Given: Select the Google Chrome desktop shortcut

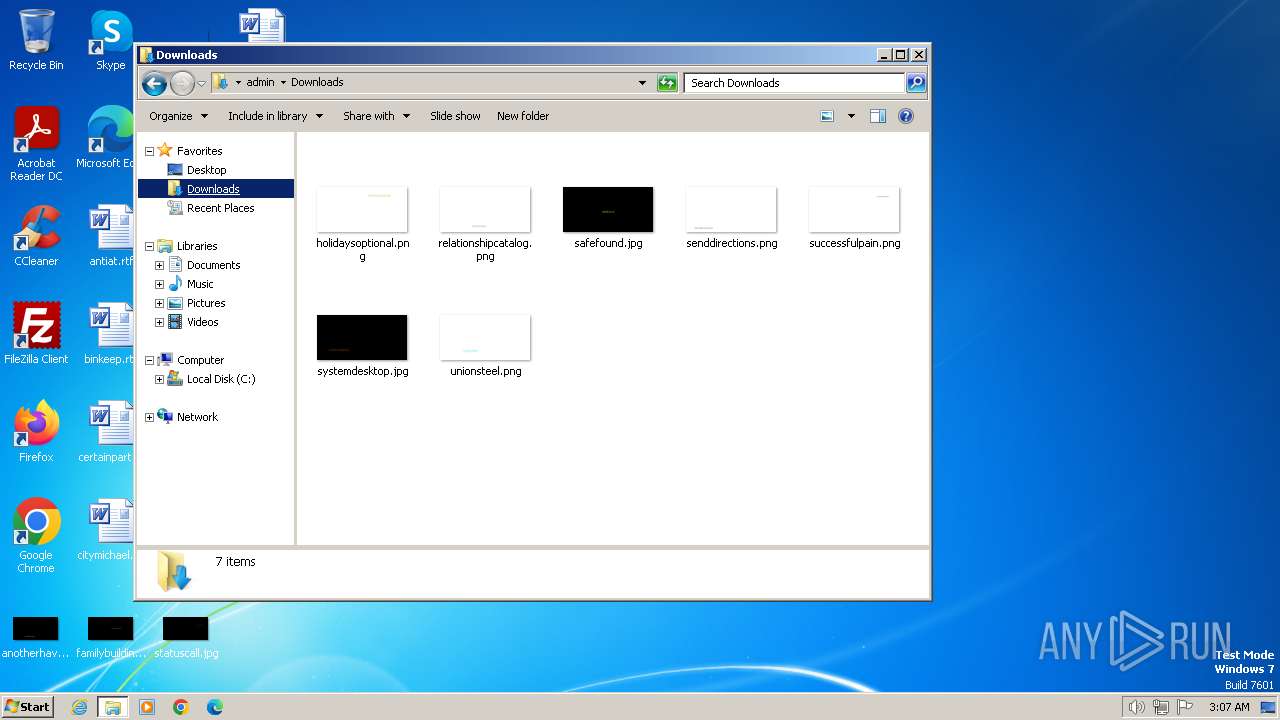Looking at the screenshot, I should pos(36,535).
